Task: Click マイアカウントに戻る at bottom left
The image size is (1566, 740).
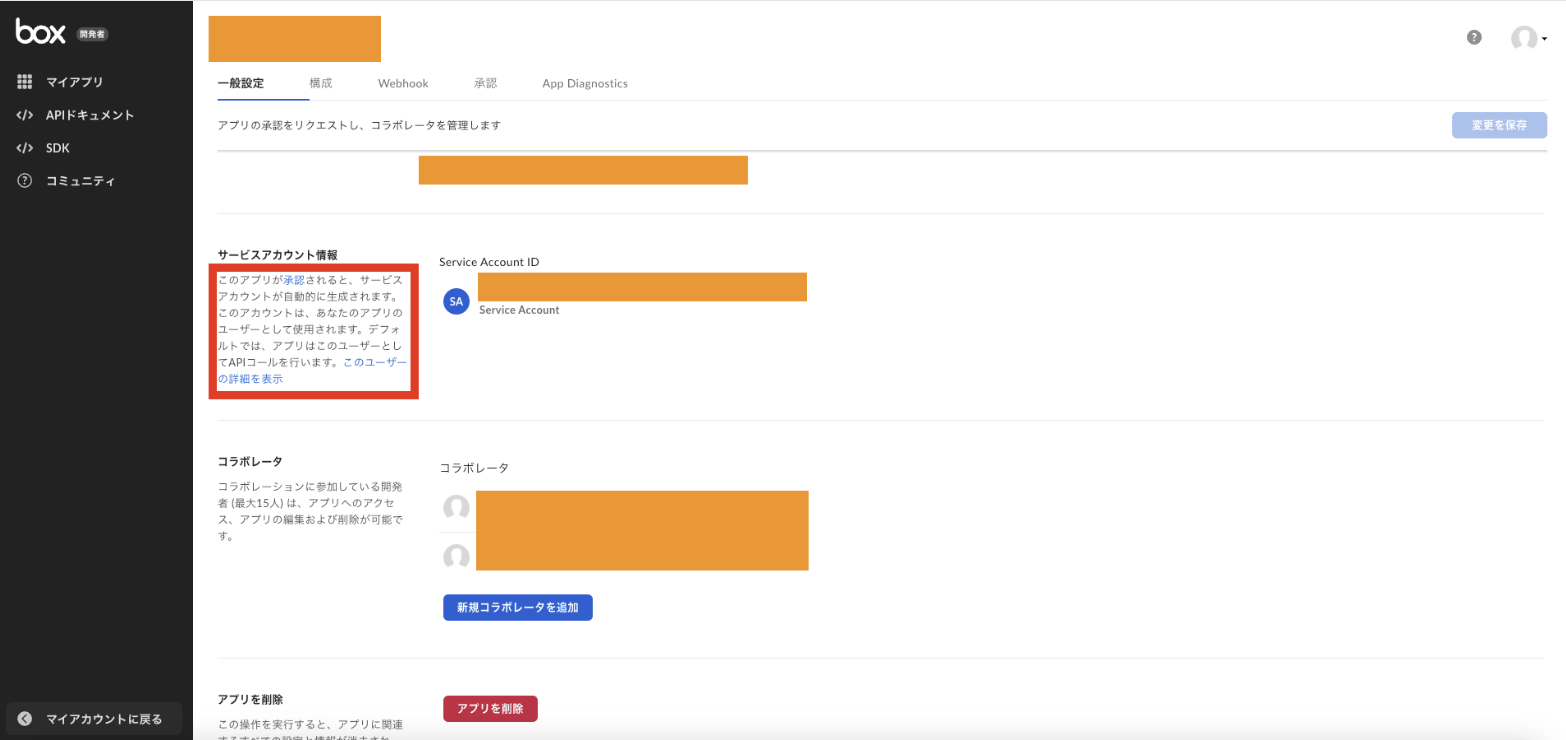Action: (x=95, y=718)
